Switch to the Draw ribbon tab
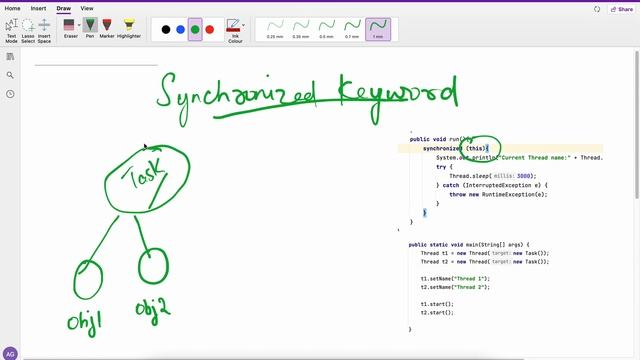640x360 pixels. (x=64, y=8)
